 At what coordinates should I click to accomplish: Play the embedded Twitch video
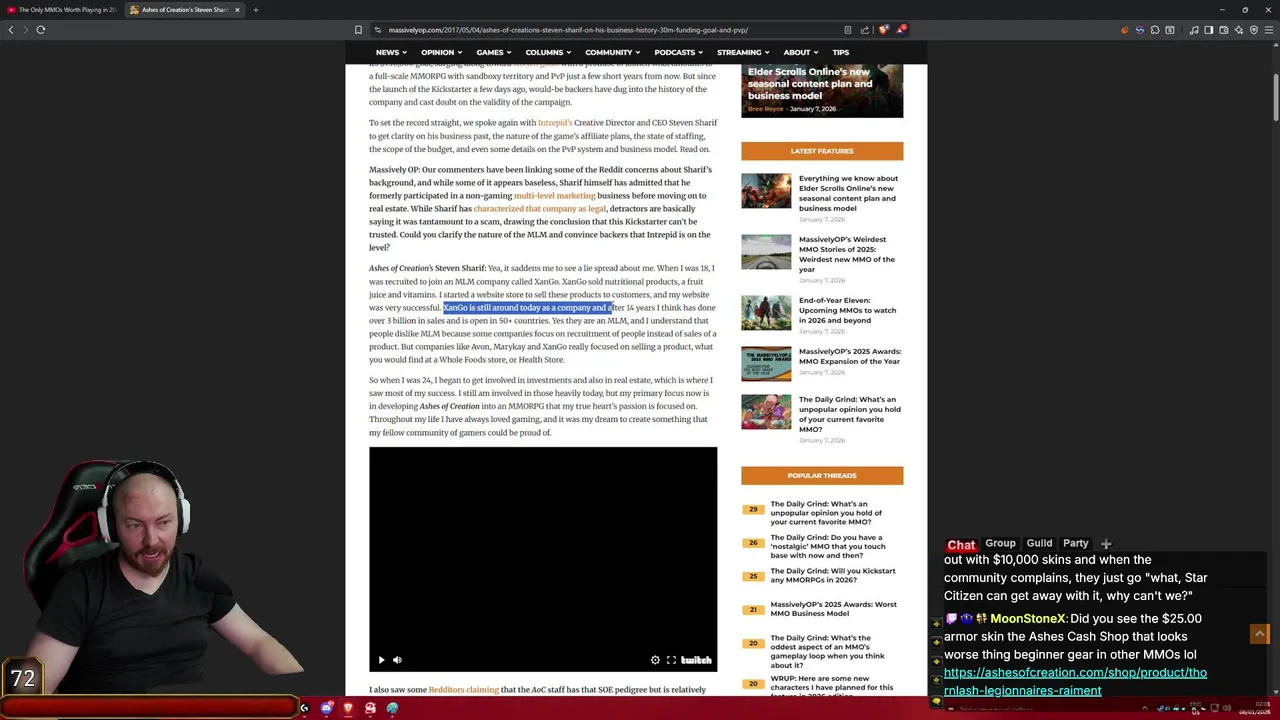381,660
